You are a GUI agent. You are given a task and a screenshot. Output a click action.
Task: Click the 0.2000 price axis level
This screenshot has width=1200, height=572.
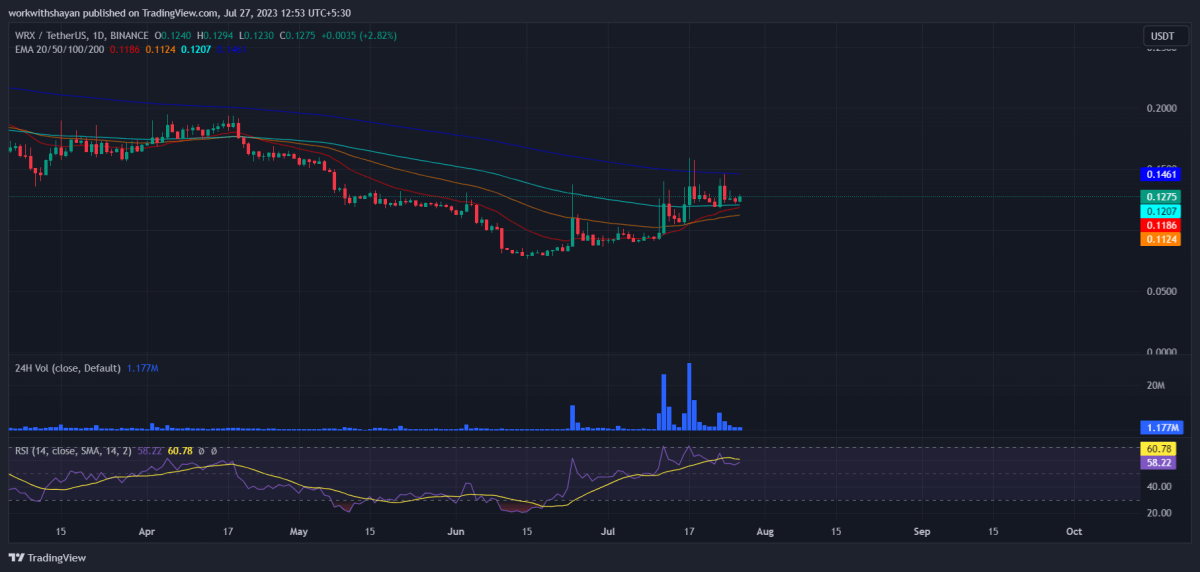[x=1161, y=108]
